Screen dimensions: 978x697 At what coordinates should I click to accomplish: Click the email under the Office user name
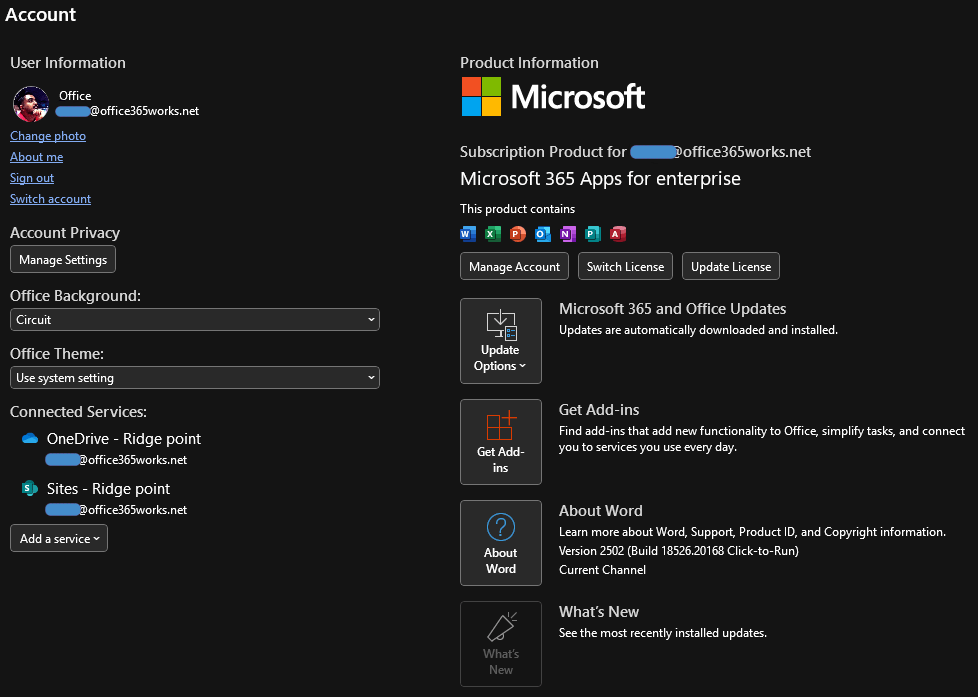pos(128,111)
